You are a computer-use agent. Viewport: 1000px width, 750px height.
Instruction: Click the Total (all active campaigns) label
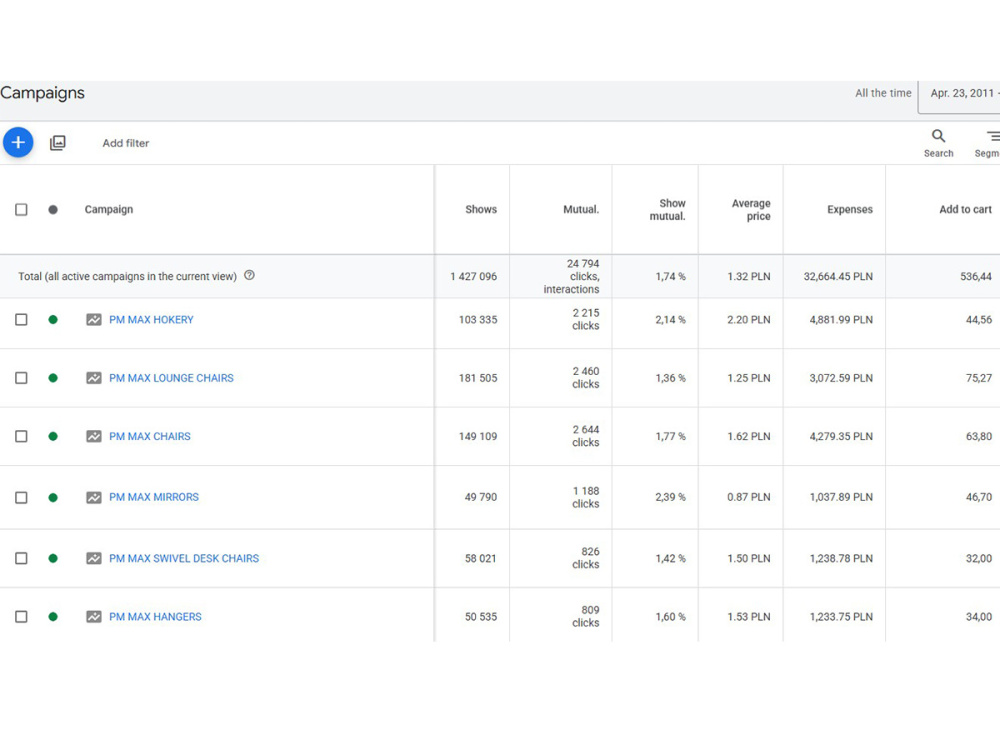click(x=127, y=276)
